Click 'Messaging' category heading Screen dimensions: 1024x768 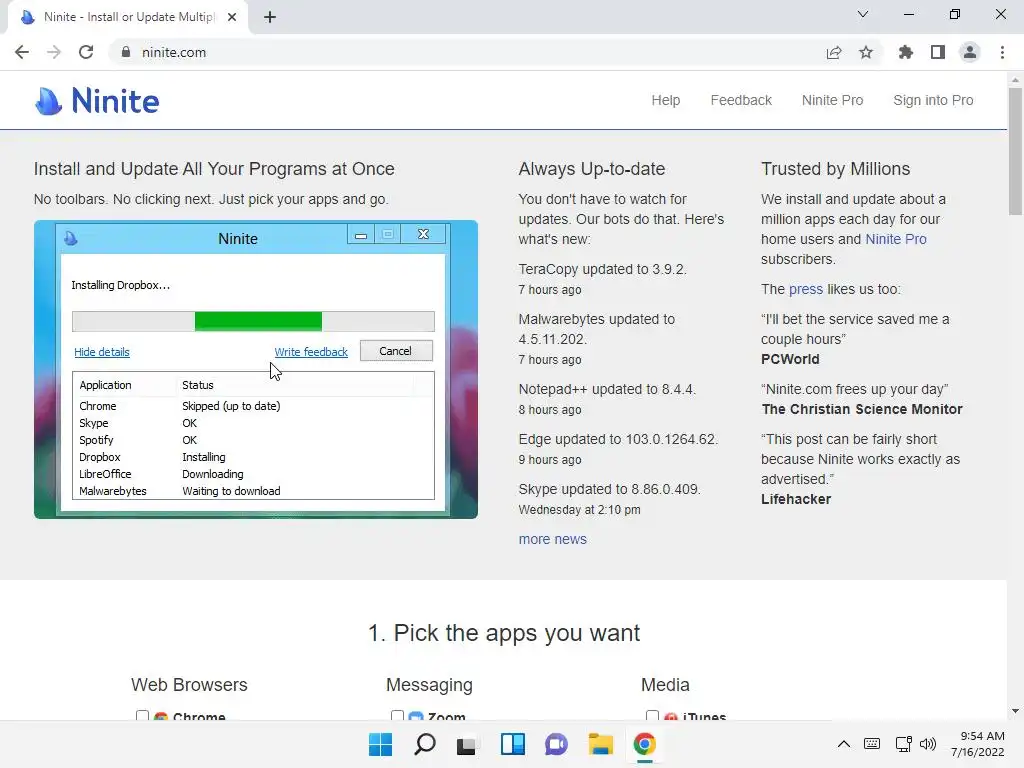pos(429,685)
